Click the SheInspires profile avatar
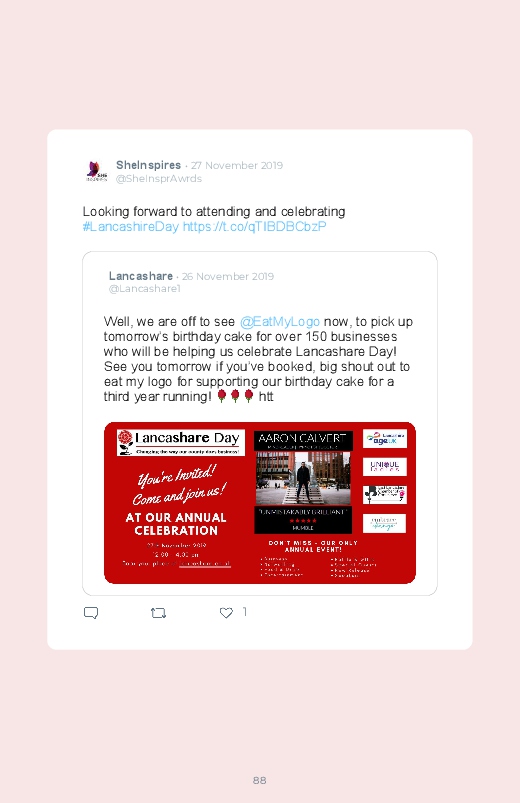Viewport: 520px width, 803px height. pyautogui.click(x=97, y=171)
